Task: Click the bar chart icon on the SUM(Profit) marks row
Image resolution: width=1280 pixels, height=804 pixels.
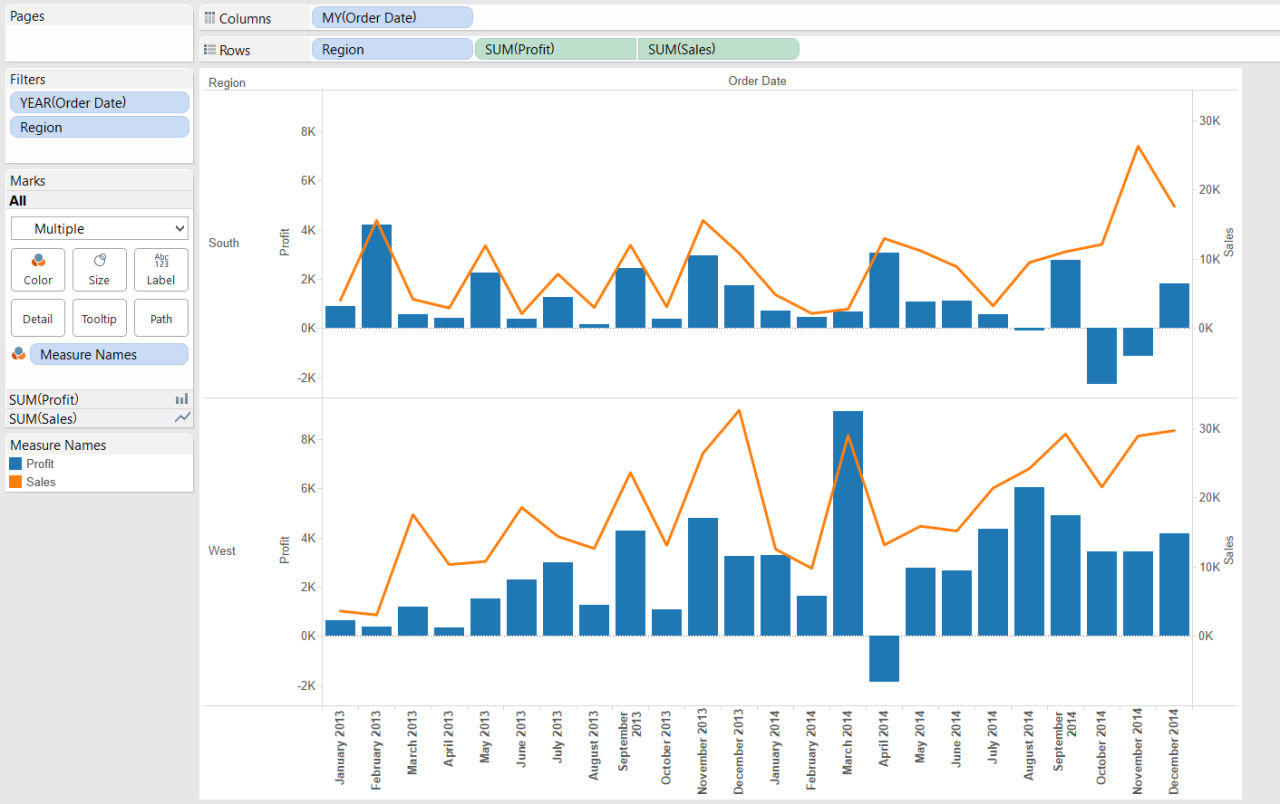Action: click(181, 399)
